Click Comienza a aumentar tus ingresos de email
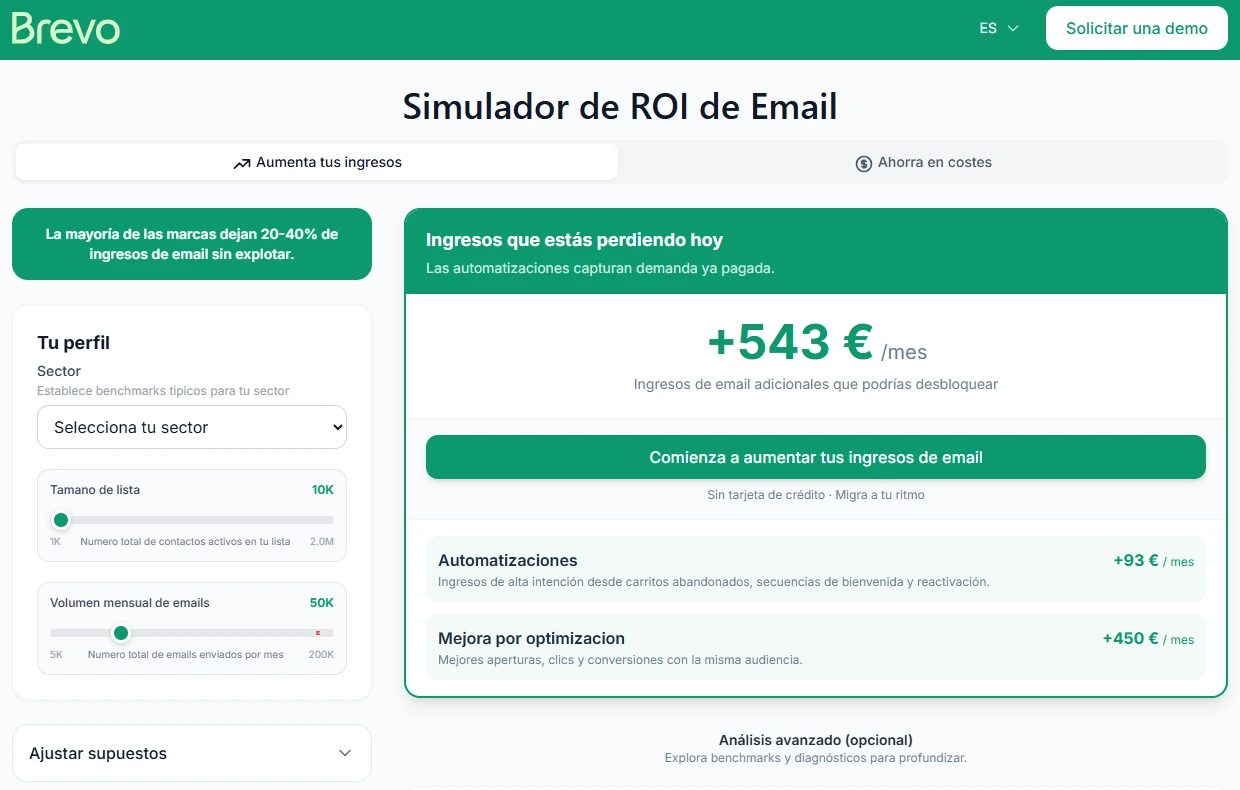 click(x=816, y=457)
